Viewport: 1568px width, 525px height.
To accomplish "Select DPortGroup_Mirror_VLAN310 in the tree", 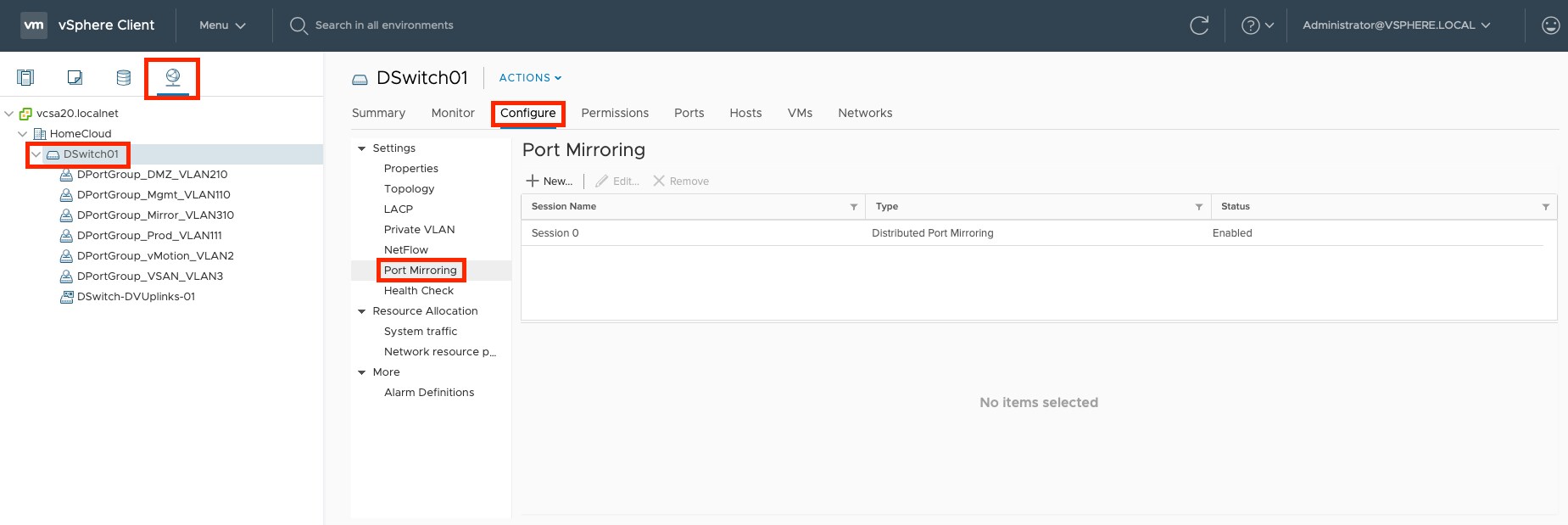I will (155, 215).
